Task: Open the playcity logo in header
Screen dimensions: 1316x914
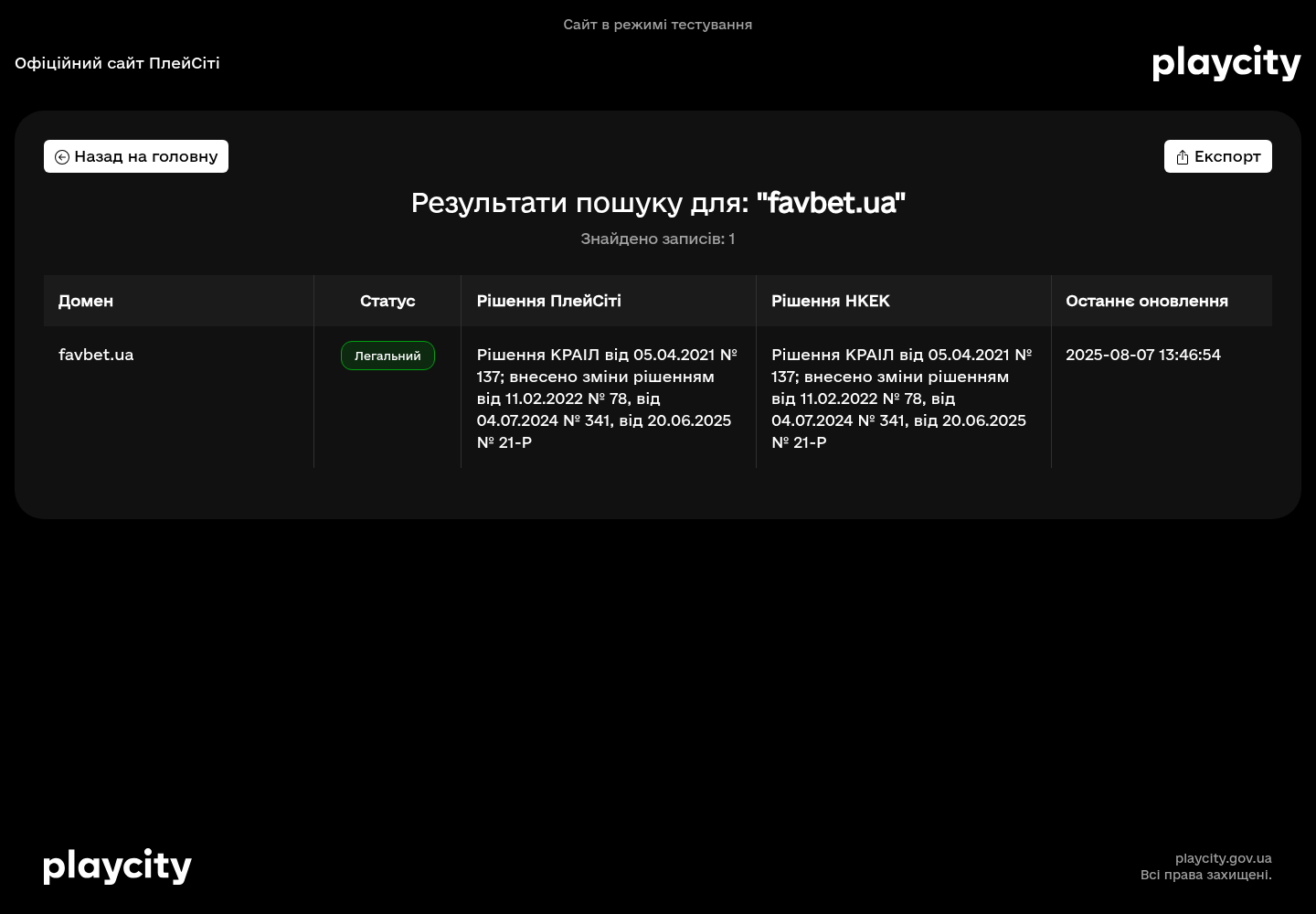Action: tap(1226, 63)
